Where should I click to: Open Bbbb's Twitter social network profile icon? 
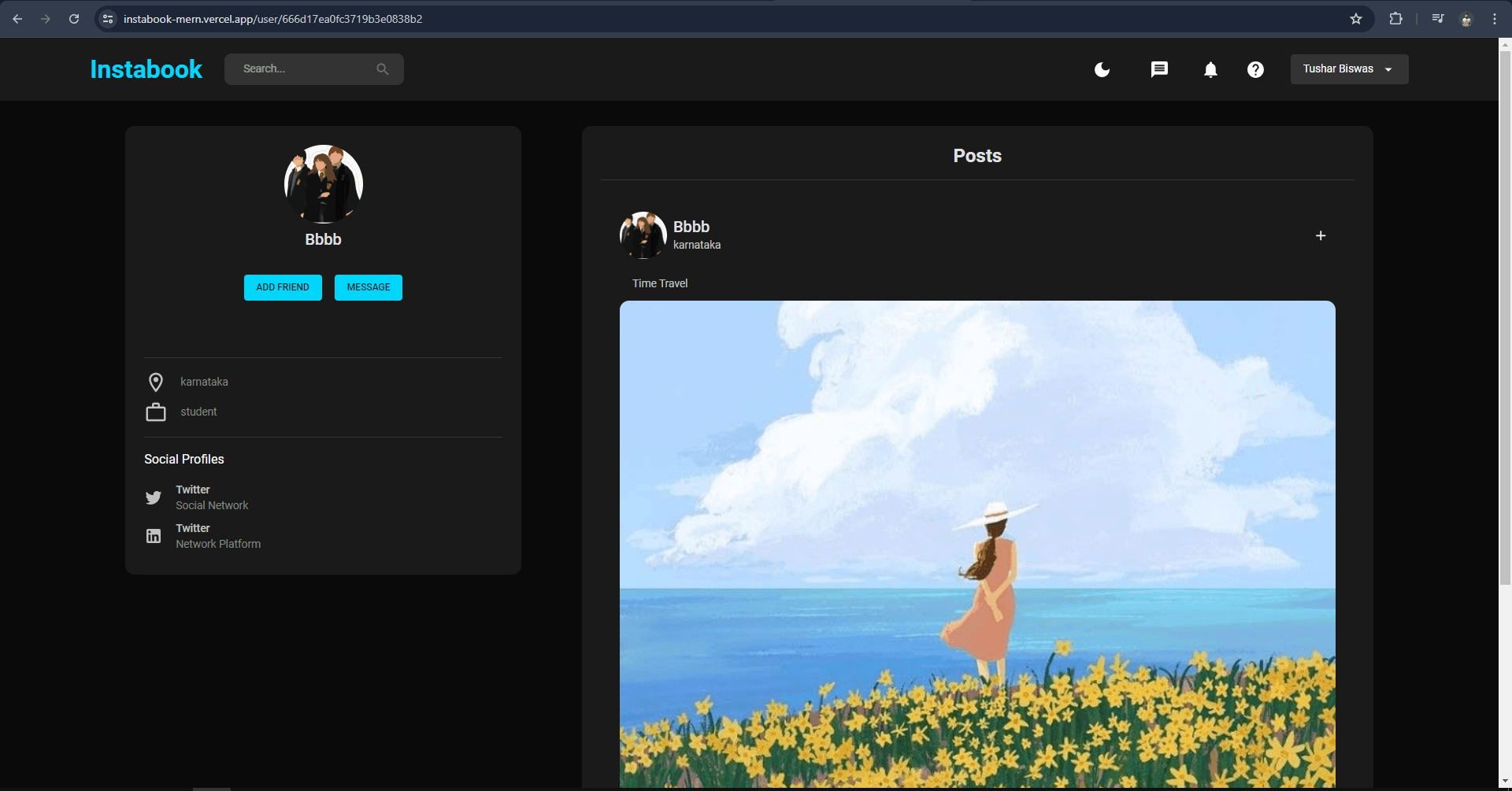click(x=154, y=497)
